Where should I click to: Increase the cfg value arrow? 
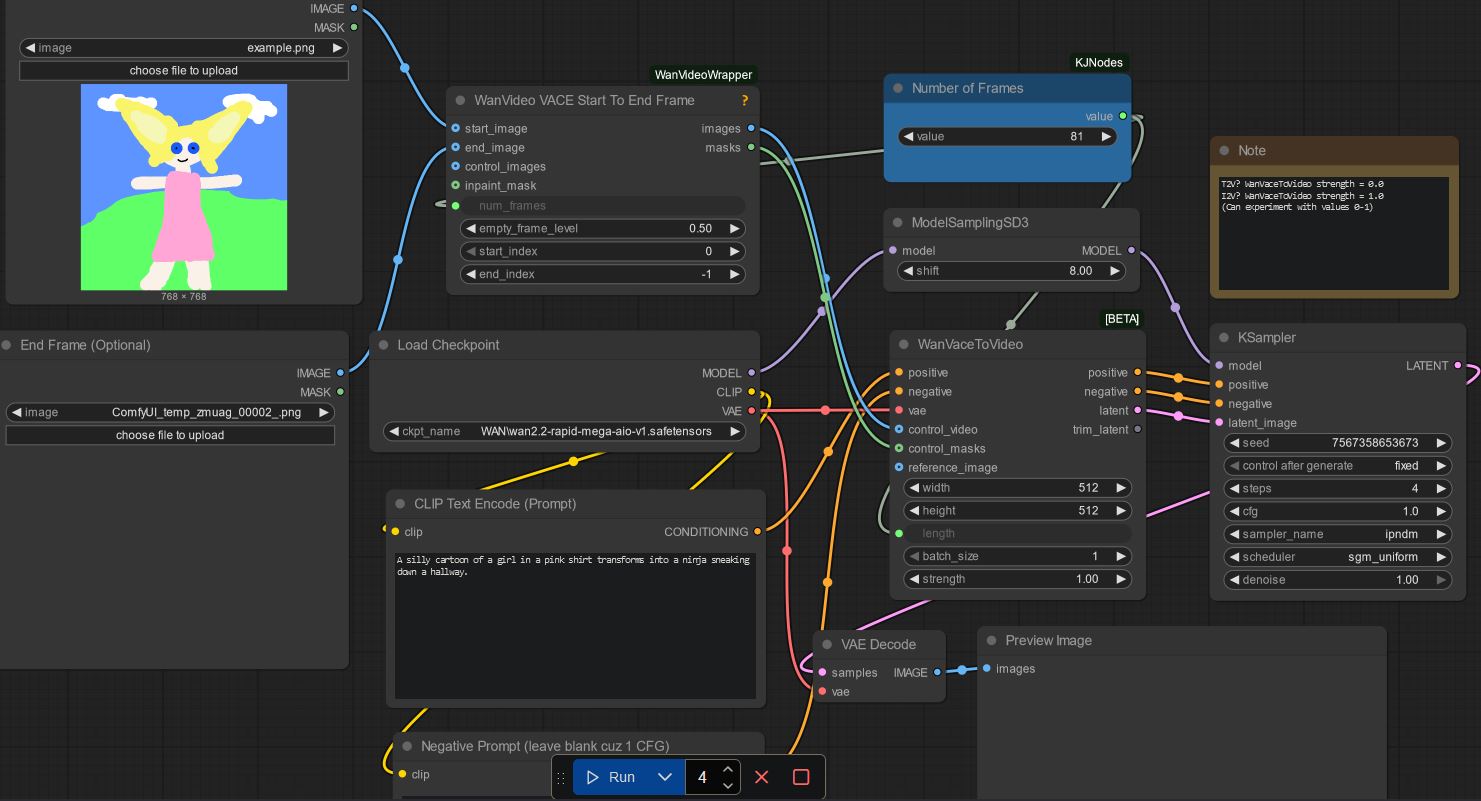point(1441,511)
